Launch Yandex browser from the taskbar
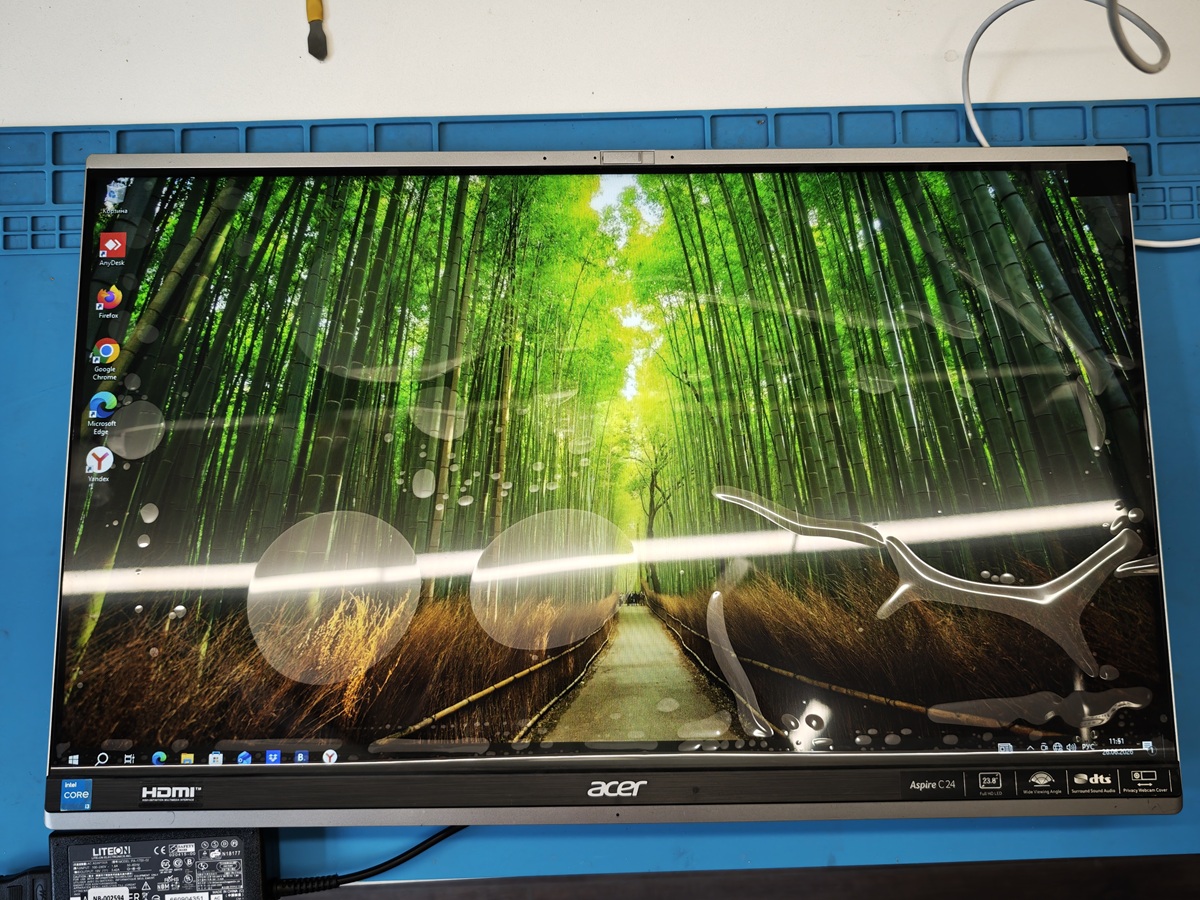 pyautogui.click(x=330, y=756)
